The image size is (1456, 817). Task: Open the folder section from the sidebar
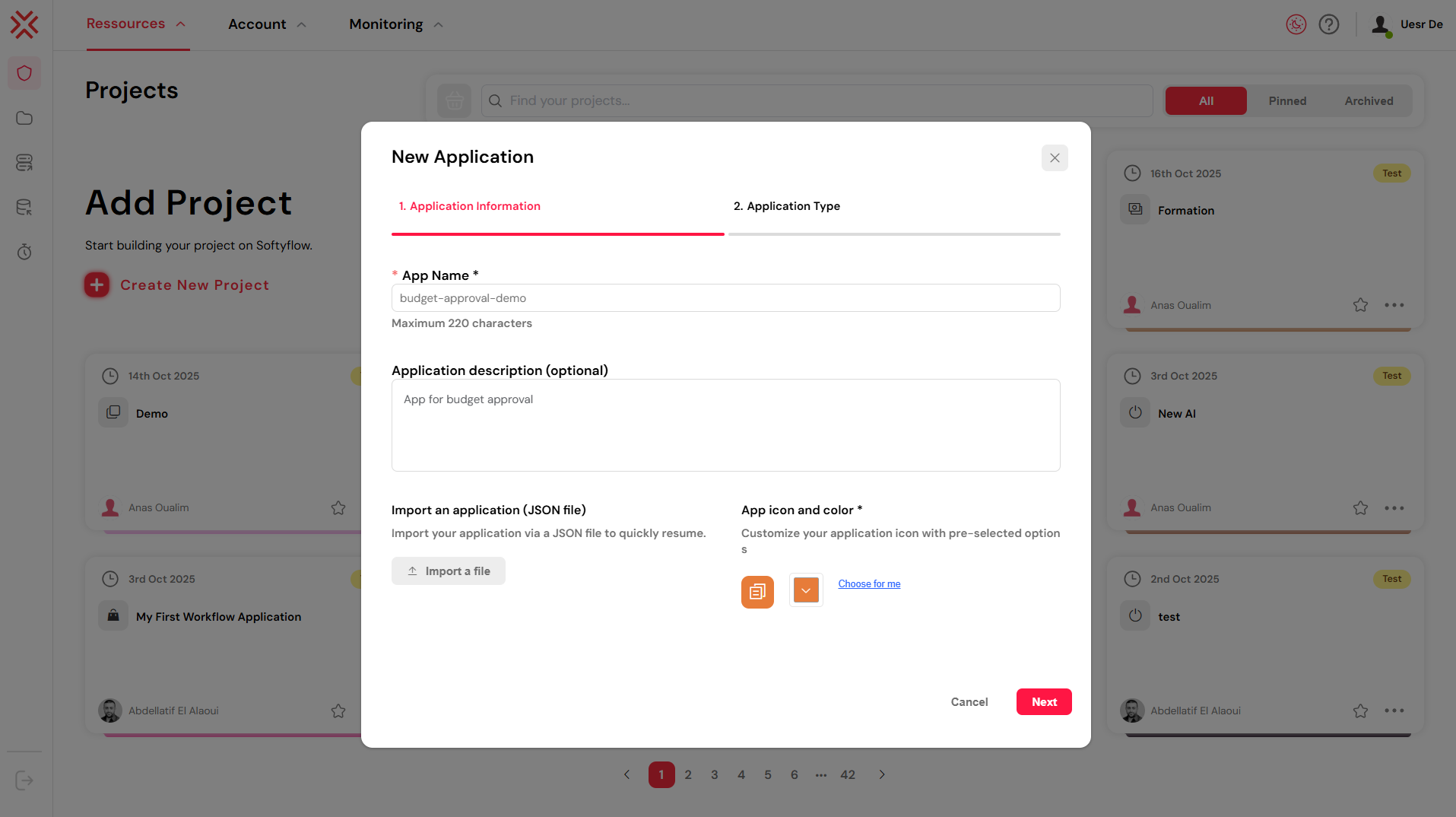pyautogui.click(x=24, y=118)
